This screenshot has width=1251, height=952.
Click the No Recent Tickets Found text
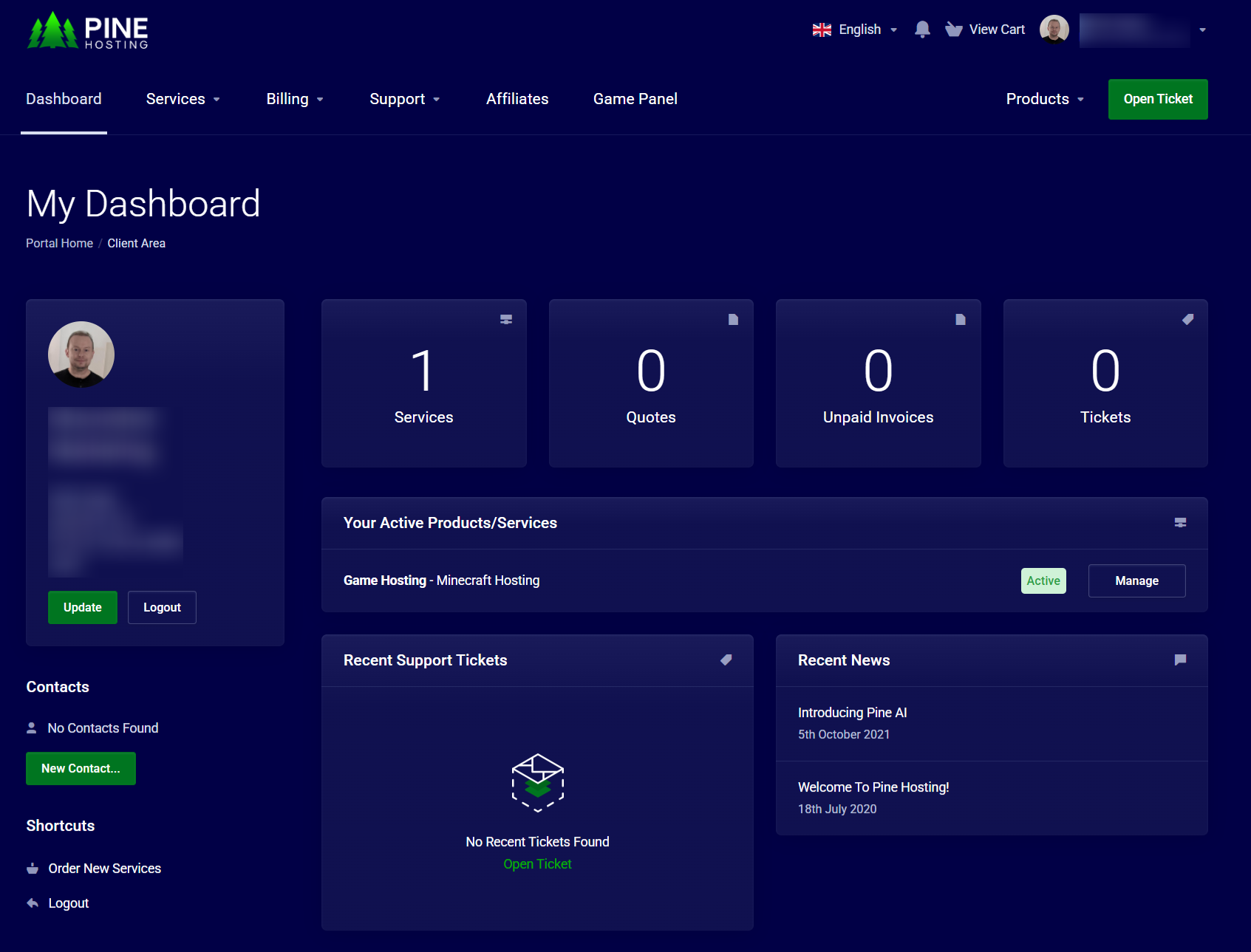(538, 842)
